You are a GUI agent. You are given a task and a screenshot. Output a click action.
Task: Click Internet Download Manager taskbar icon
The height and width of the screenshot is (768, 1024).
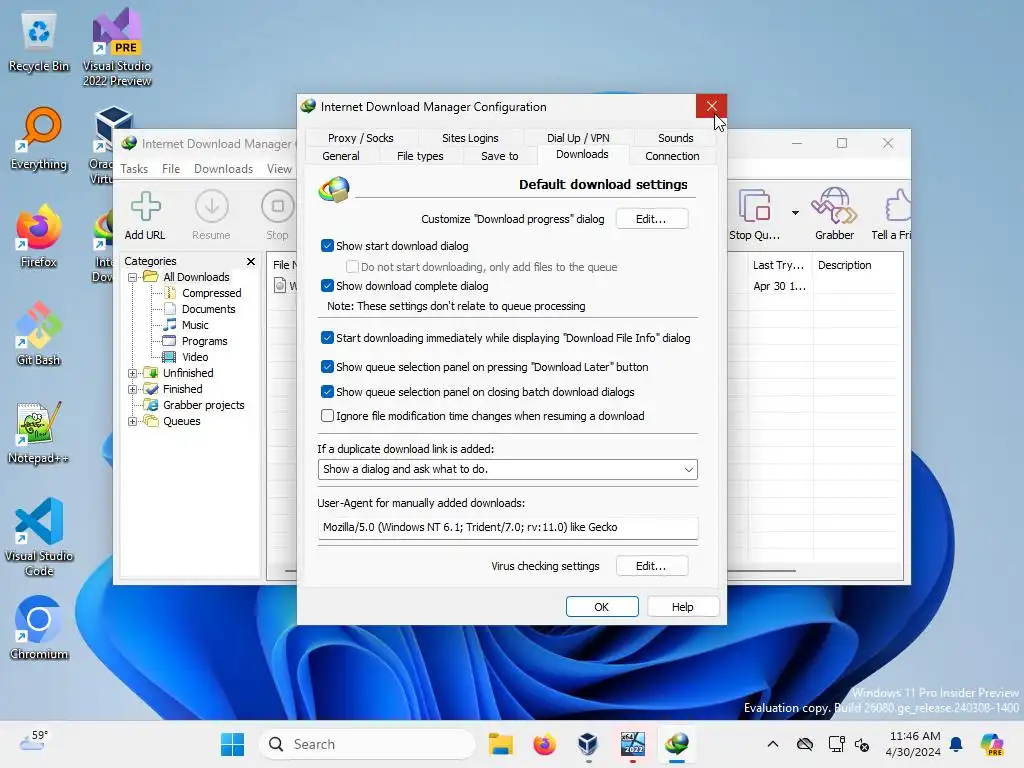677,744
